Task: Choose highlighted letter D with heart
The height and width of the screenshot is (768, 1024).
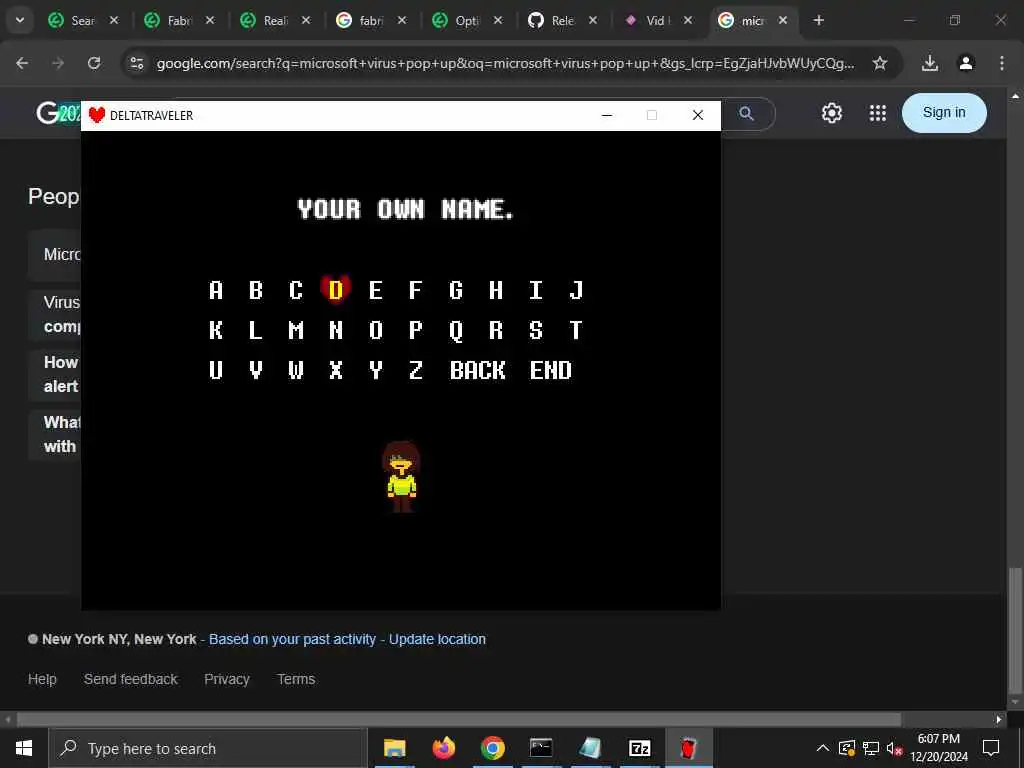Action: (336, 289)
